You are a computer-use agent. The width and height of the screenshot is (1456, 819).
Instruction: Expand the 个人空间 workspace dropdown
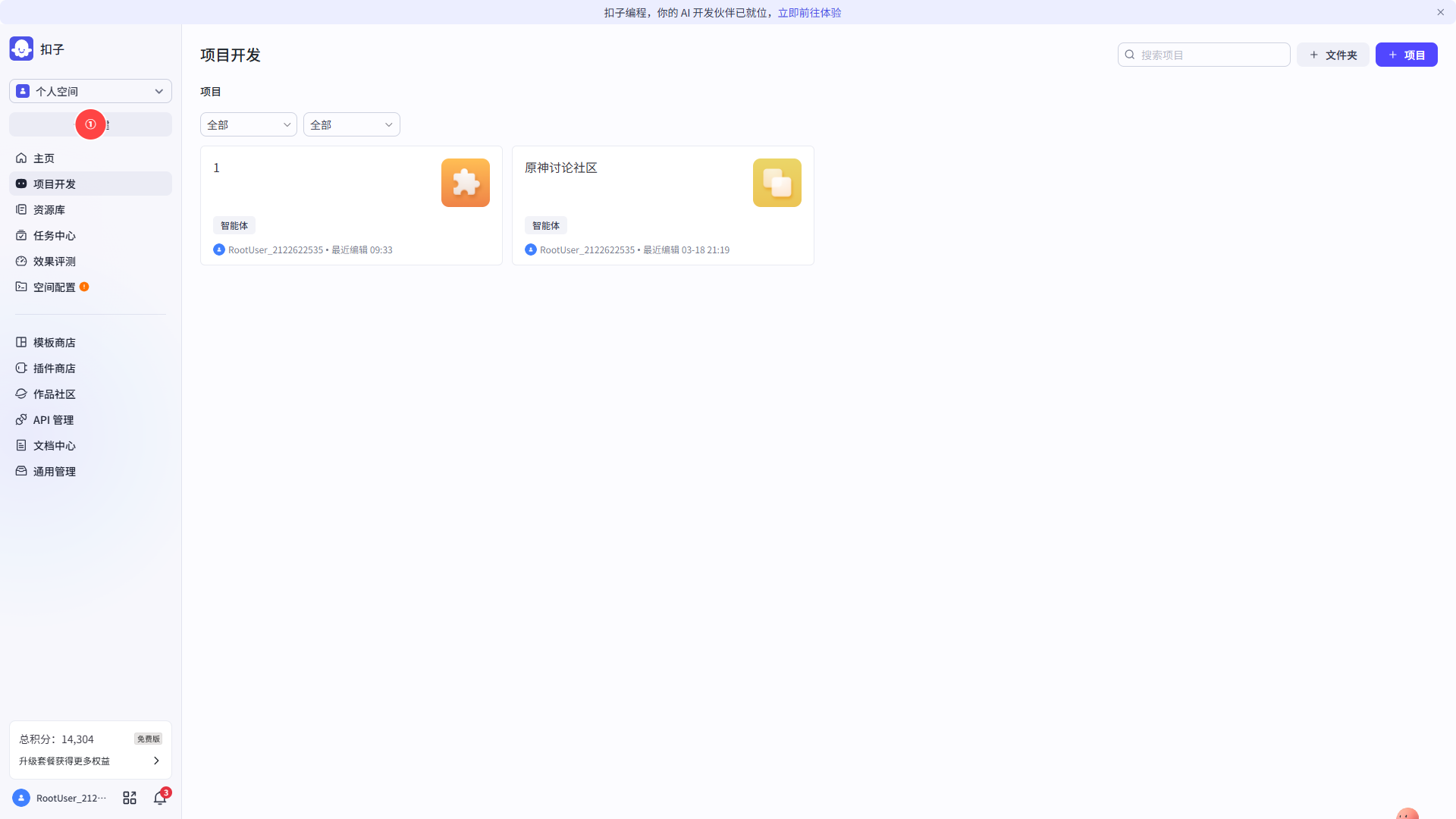(x=90, y=91)
